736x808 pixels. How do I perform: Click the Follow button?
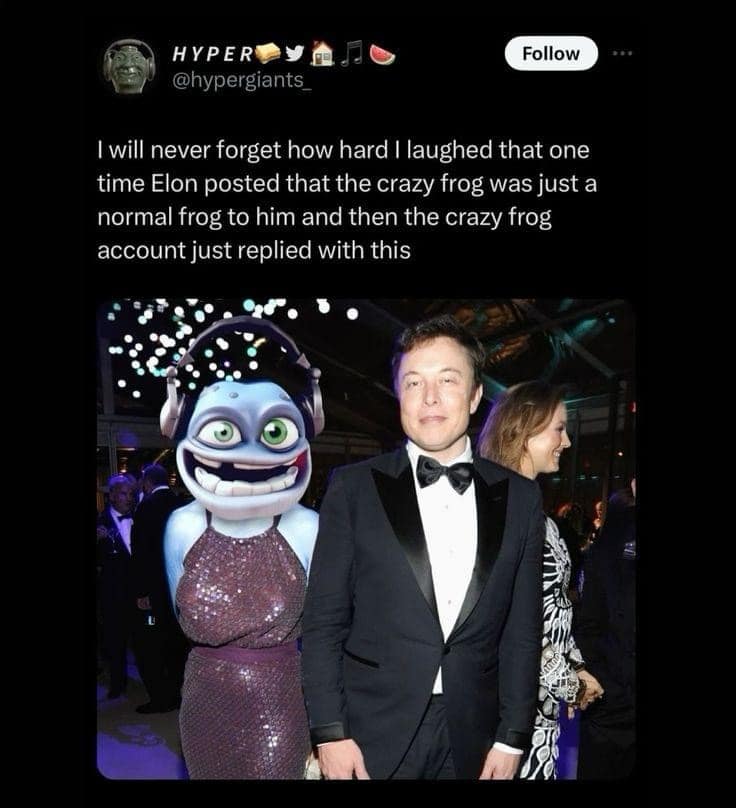551,53
